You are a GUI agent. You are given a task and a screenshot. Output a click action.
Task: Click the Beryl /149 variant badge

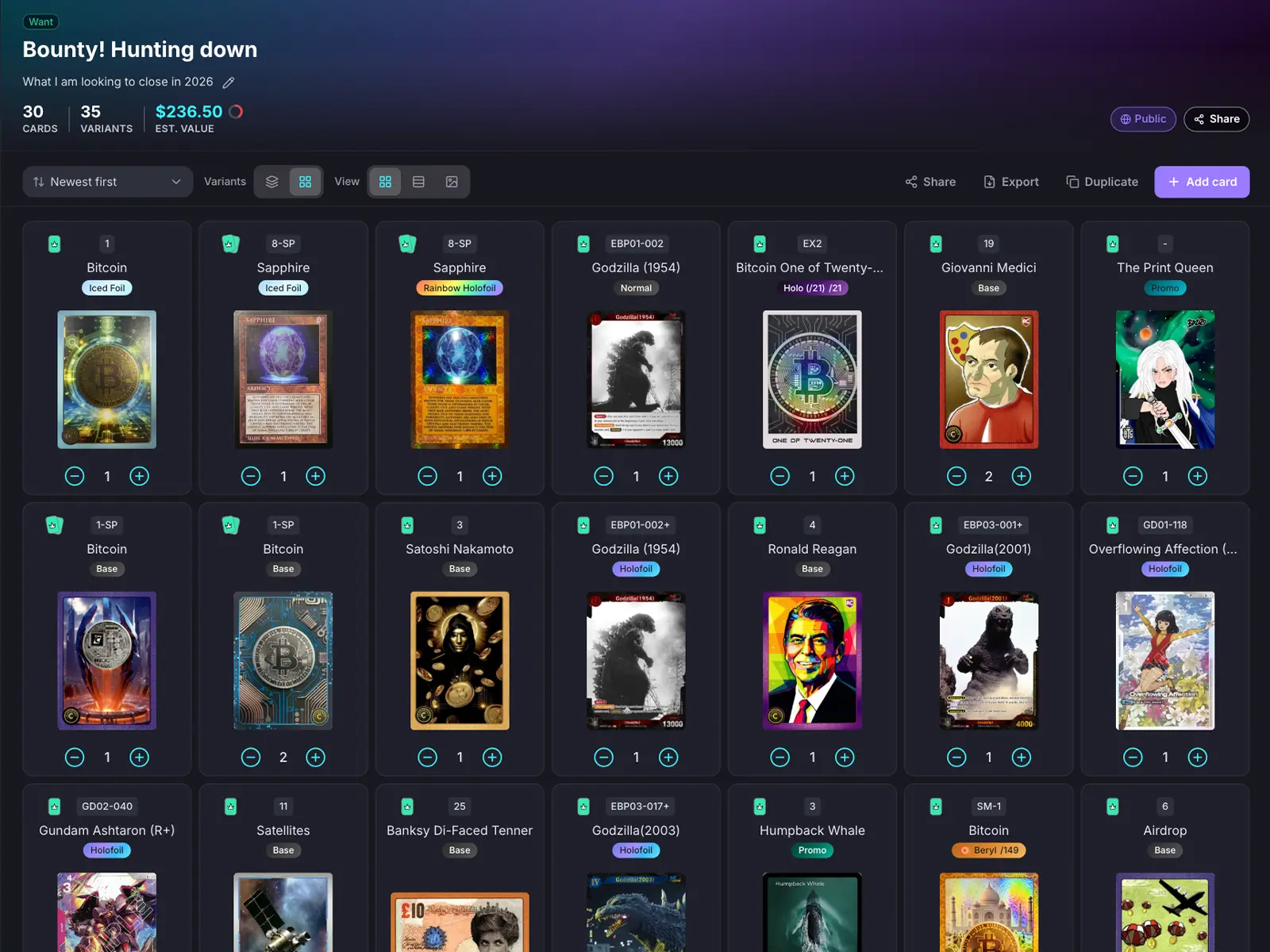tap(989, 850)
